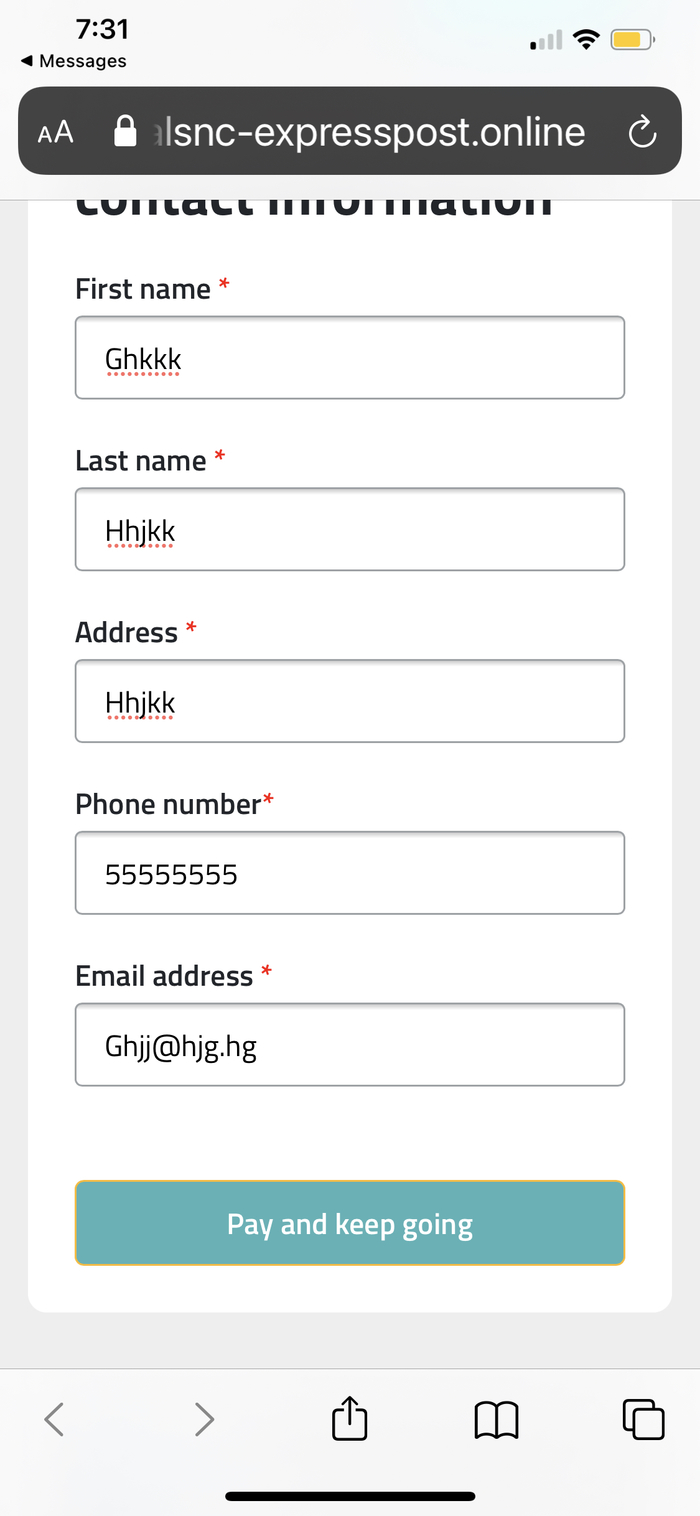Tap the URL in the address bar

[x=370, y=132]
